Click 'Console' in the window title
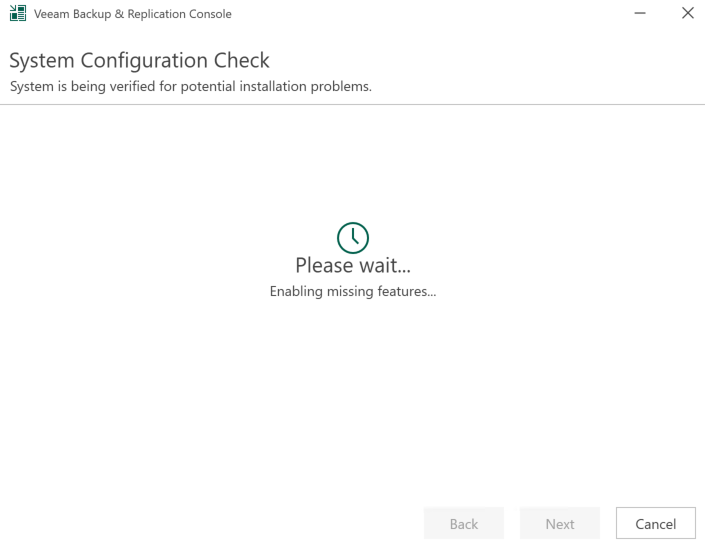This screenshot has width=705, height=549. coord(208,14)
